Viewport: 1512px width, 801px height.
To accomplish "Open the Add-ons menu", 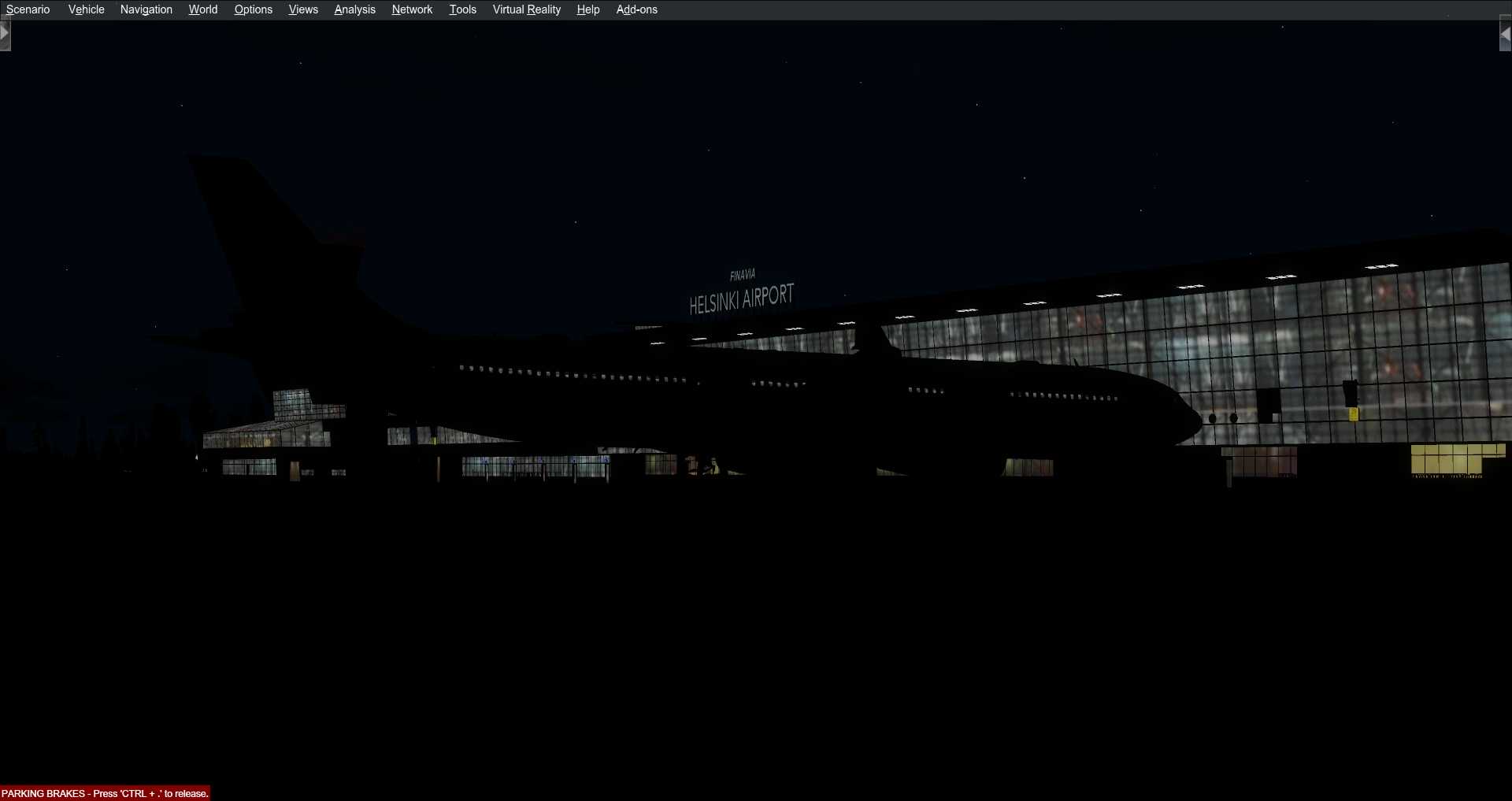I will [x=636, y=9].
